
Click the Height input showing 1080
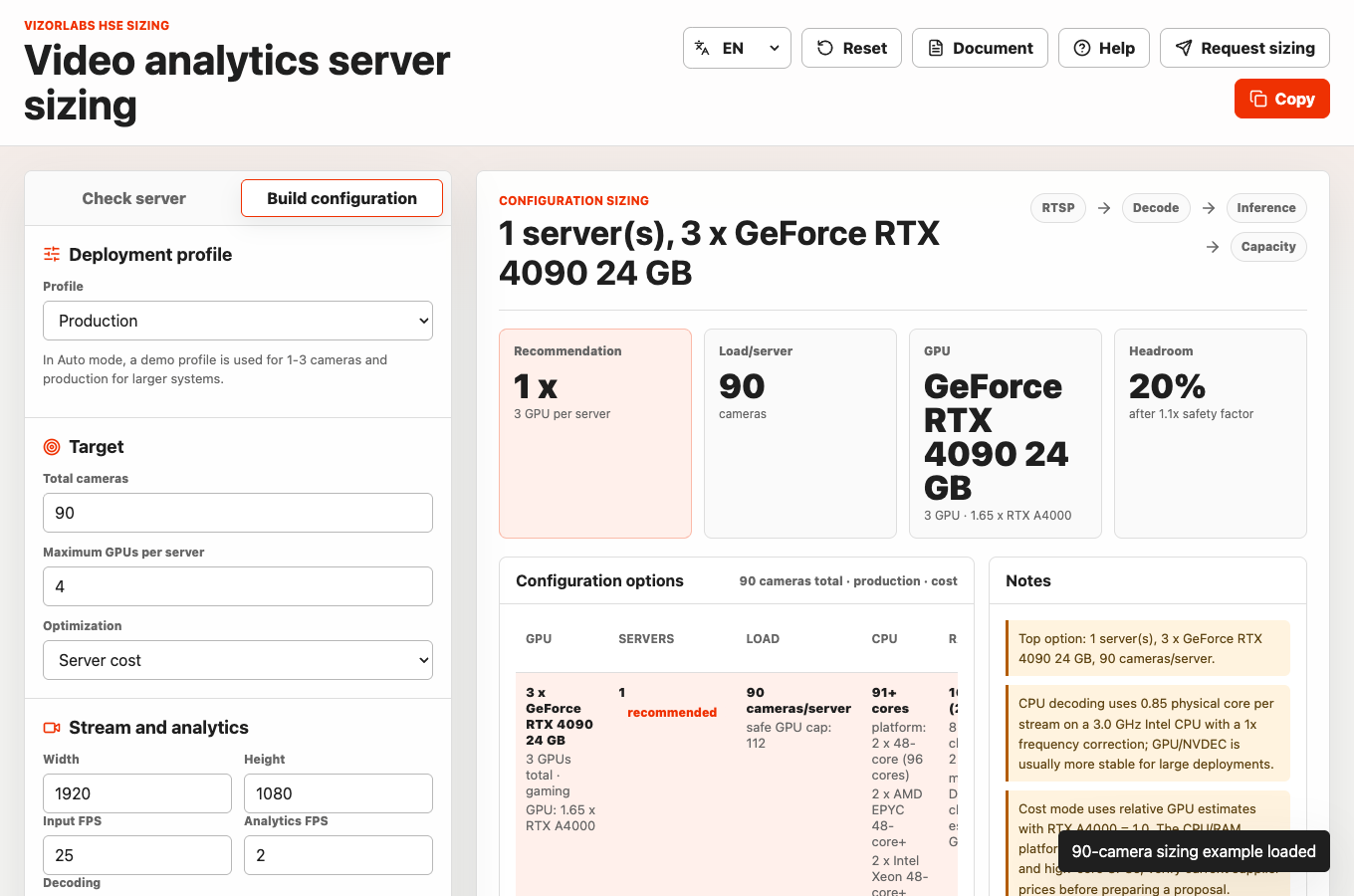pos(338,793)
